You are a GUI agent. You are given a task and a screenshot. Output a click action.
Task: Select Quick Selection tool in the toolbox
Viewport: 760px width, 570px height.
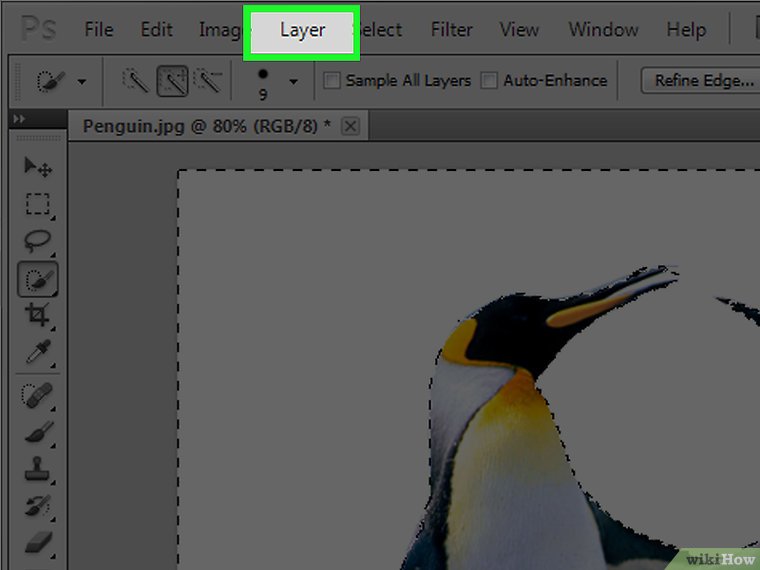click(x=38, y=279)
